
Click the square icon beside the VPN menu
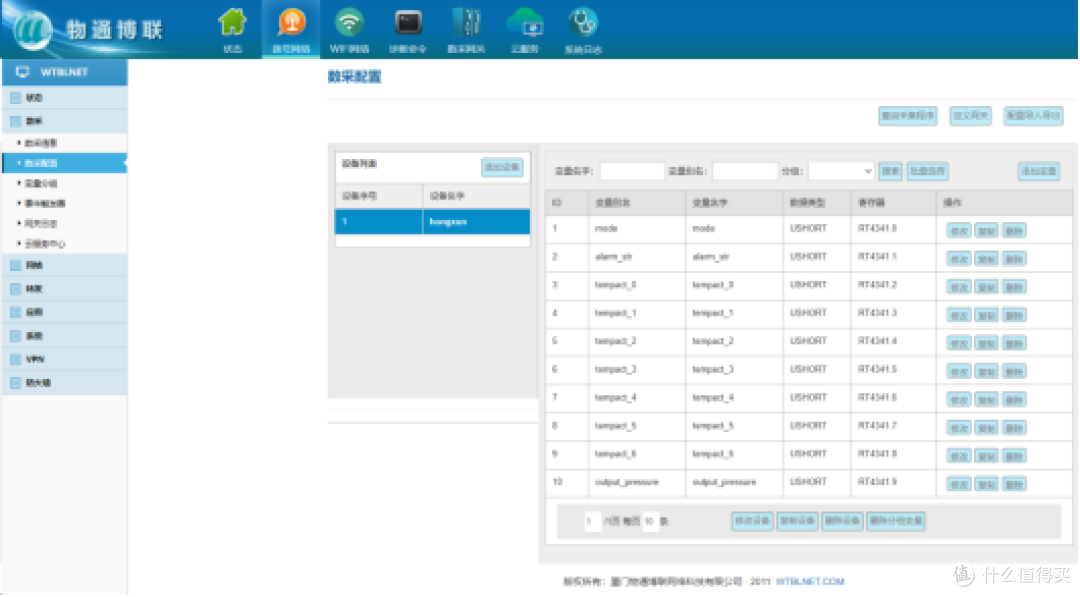(x=16, y=359)
